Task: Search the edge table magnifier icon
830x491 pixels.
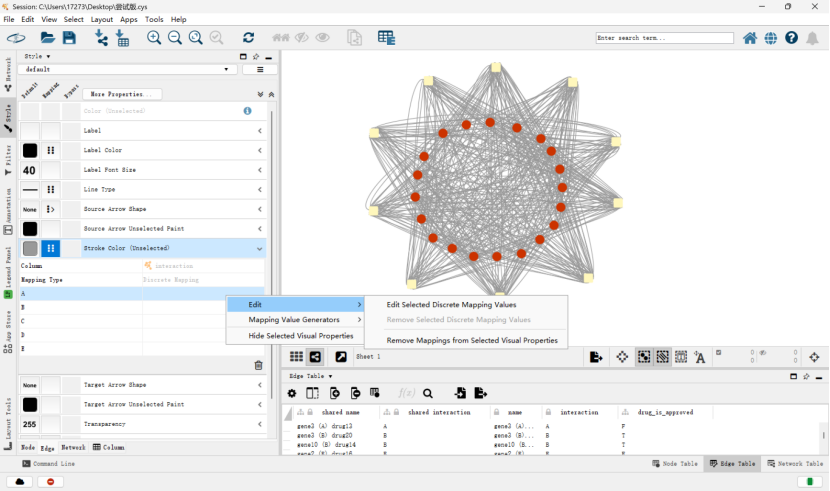Action: (x=428, y=393)
